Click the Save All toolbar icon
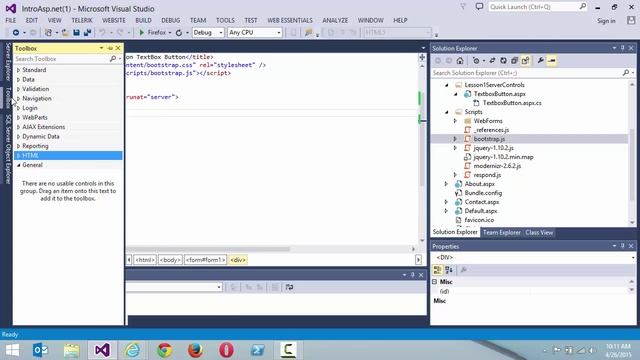The width and height of the screenshot is (640, 360). click(87, 32)
